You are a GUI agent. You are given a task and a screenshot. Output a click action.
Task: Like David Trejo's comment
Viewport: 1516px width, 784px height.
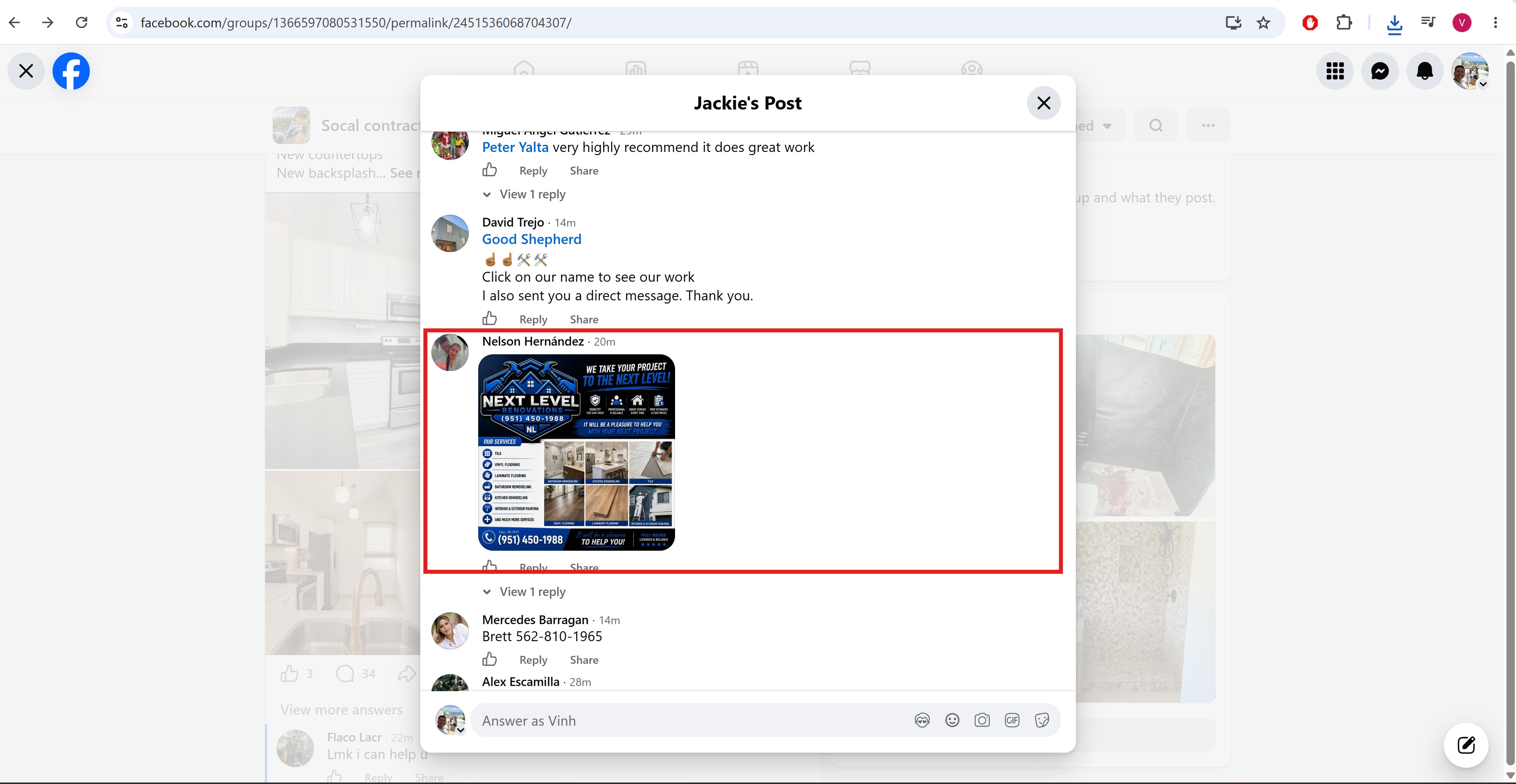[x=490, y=319]
